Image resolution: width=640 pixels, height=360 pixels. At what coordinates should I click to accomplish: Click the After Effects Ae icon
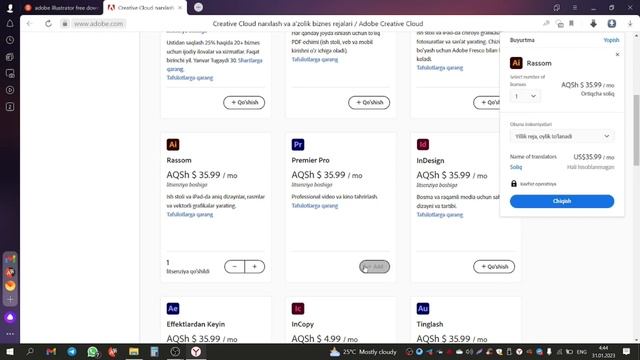tap(173, 309)
